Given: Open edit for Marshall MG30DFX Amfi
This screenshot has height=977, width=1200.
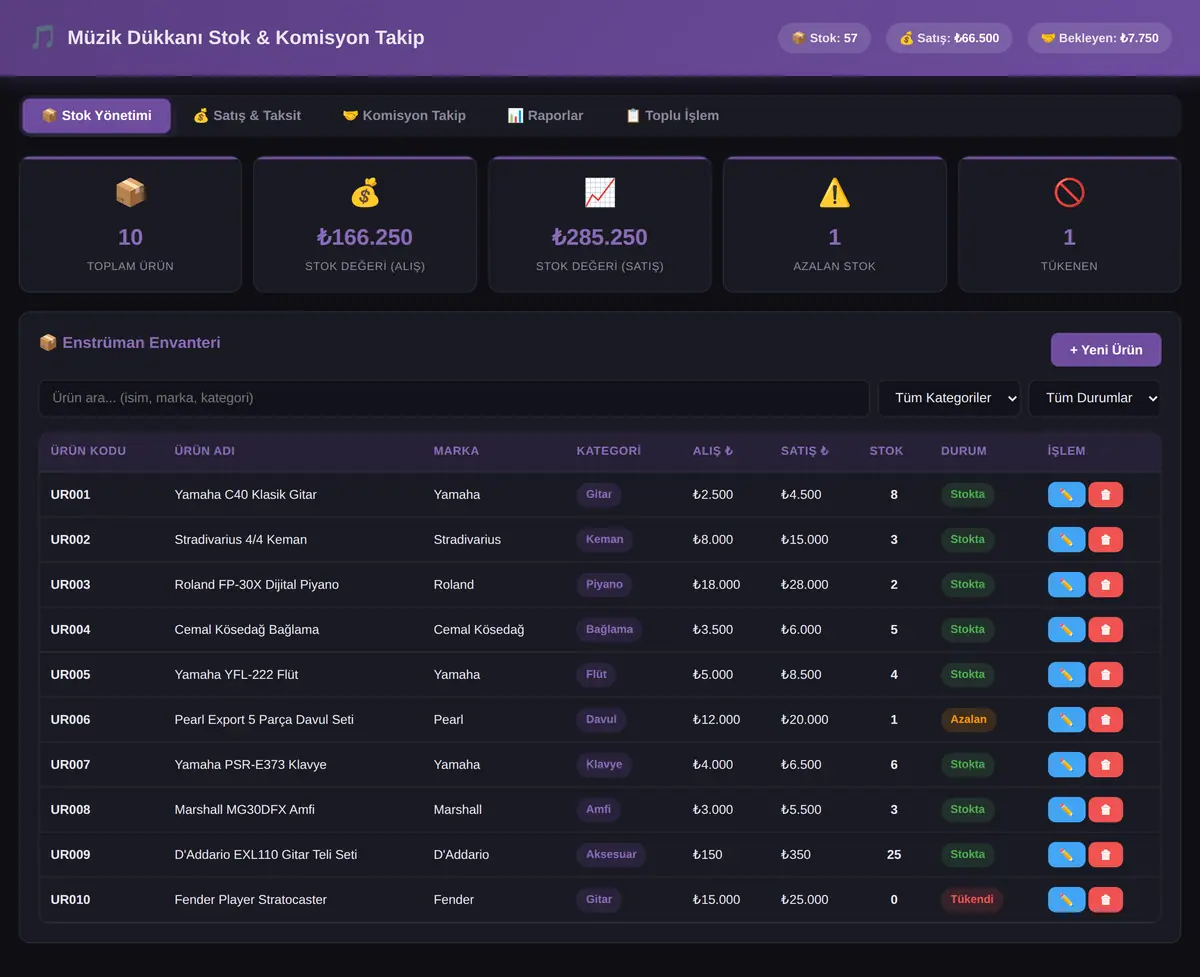Looking at the screenshot, I should point(1066,810).
